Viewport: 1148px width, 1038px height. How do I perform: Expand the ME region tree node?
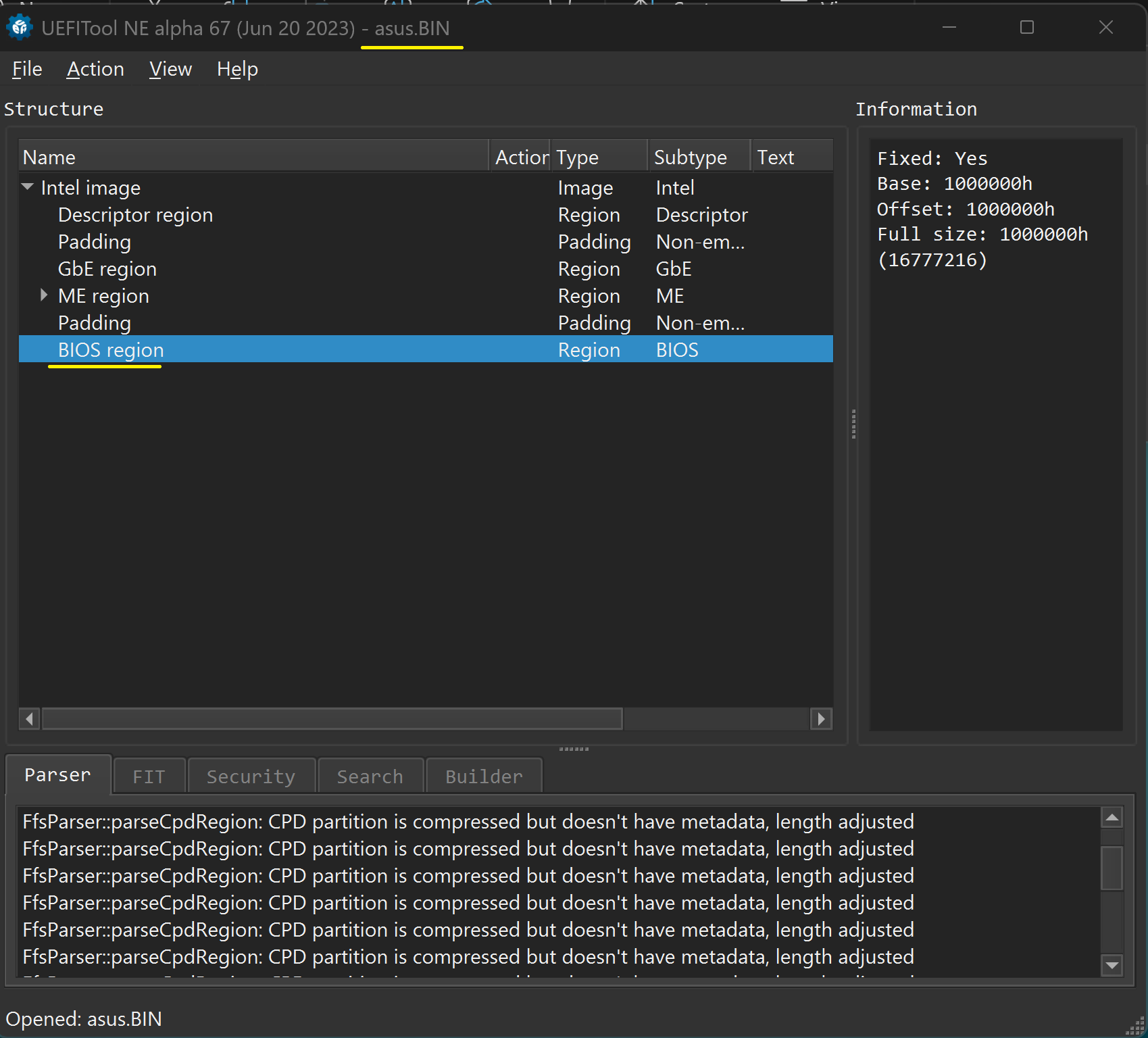click(44, 295)
